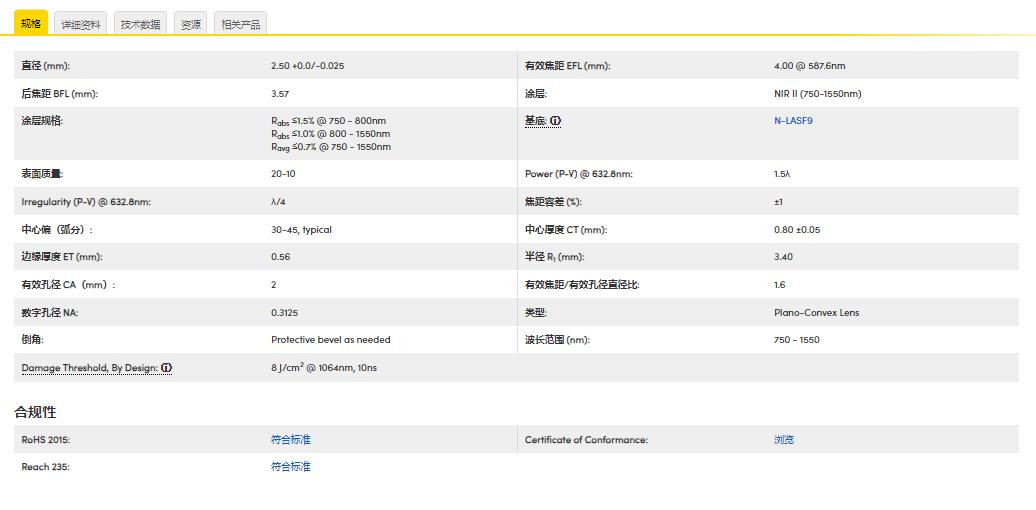Select the 有效焦距 EFL (mm): label
1036x510 pixels.
568,66
